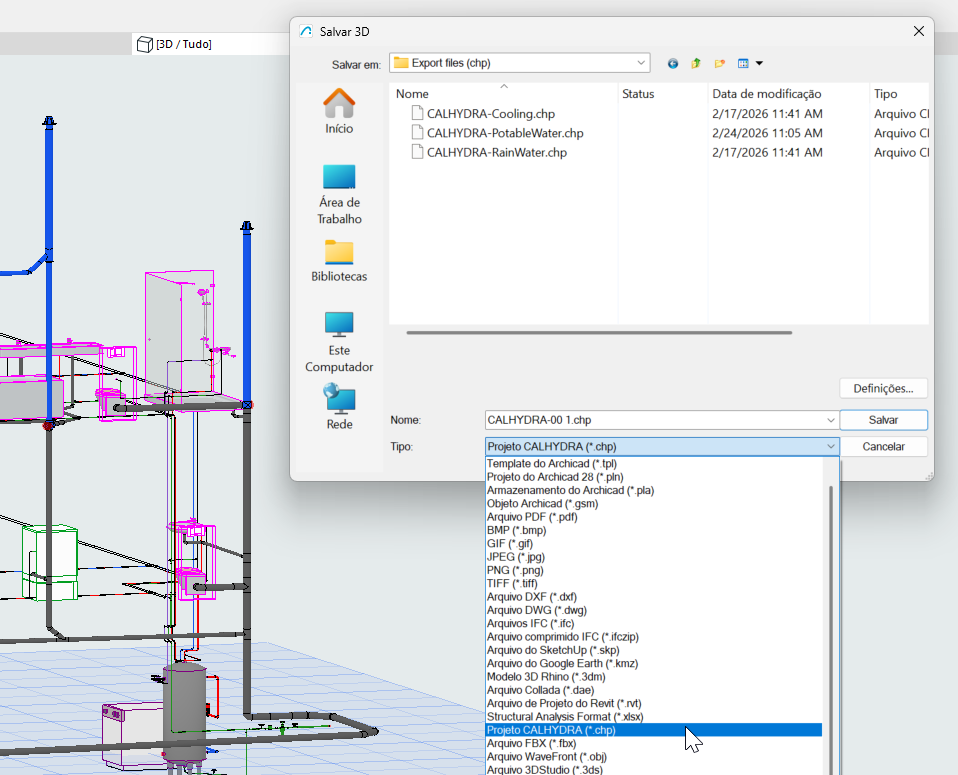Select Este Computador in sidebar
Viewport: 958px width, 775px height.
tap(339, 341)
